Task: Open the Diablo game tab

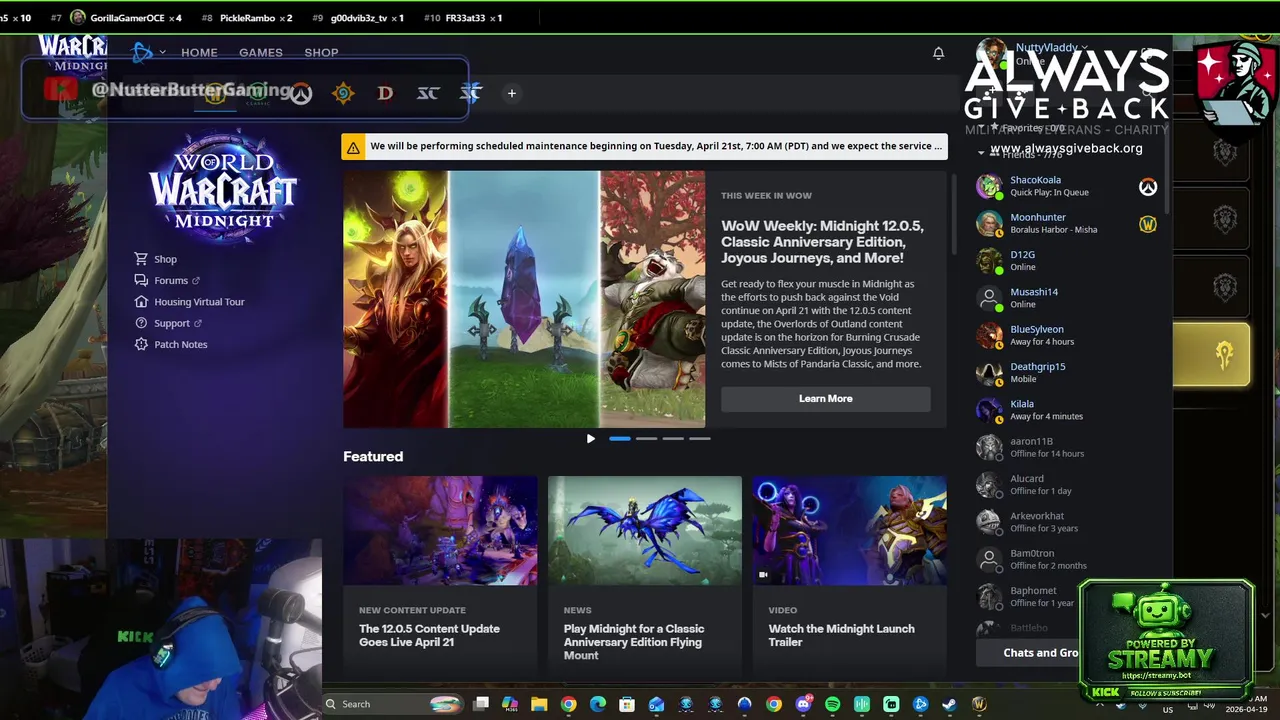Action: (x=385, y=94)
